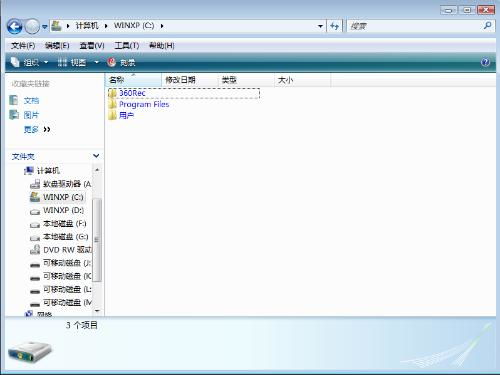The image size is (500, 375).
Task: Expand the arrow between 计算机 and WINXP
Action: [106, 26]
